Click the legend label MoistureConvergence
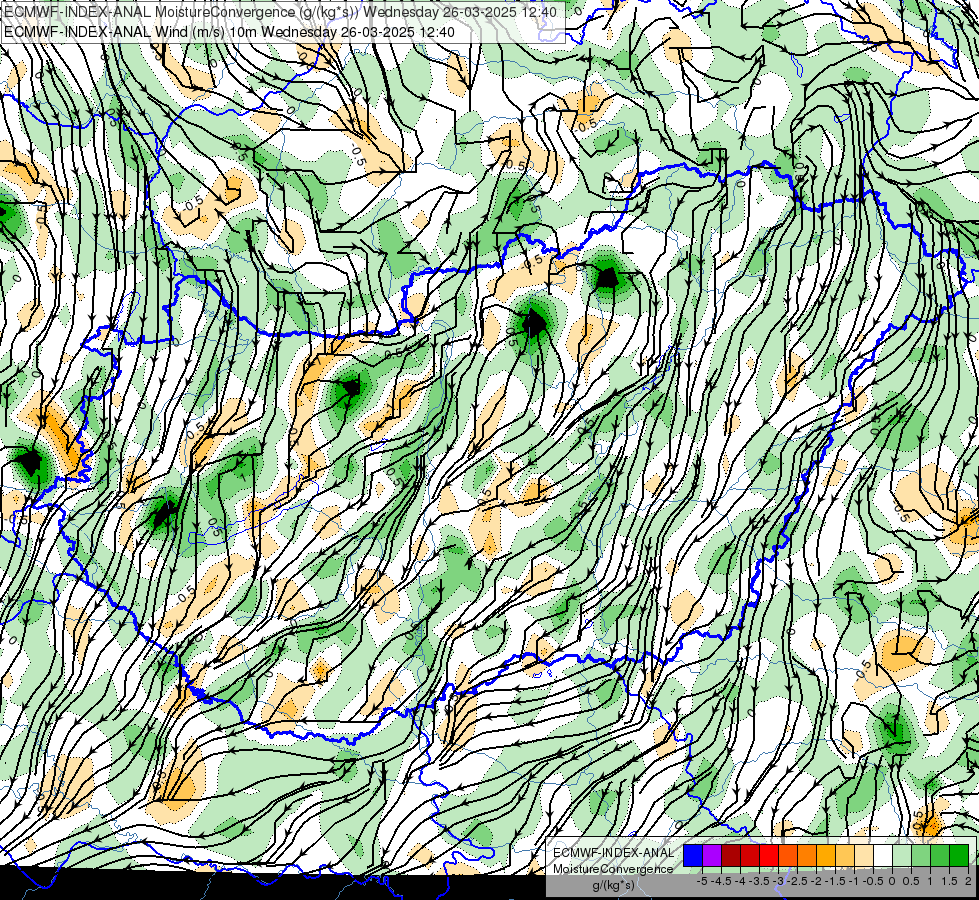Image resolution: width=979 pixels, height=900 pixels. coord(613,869)
